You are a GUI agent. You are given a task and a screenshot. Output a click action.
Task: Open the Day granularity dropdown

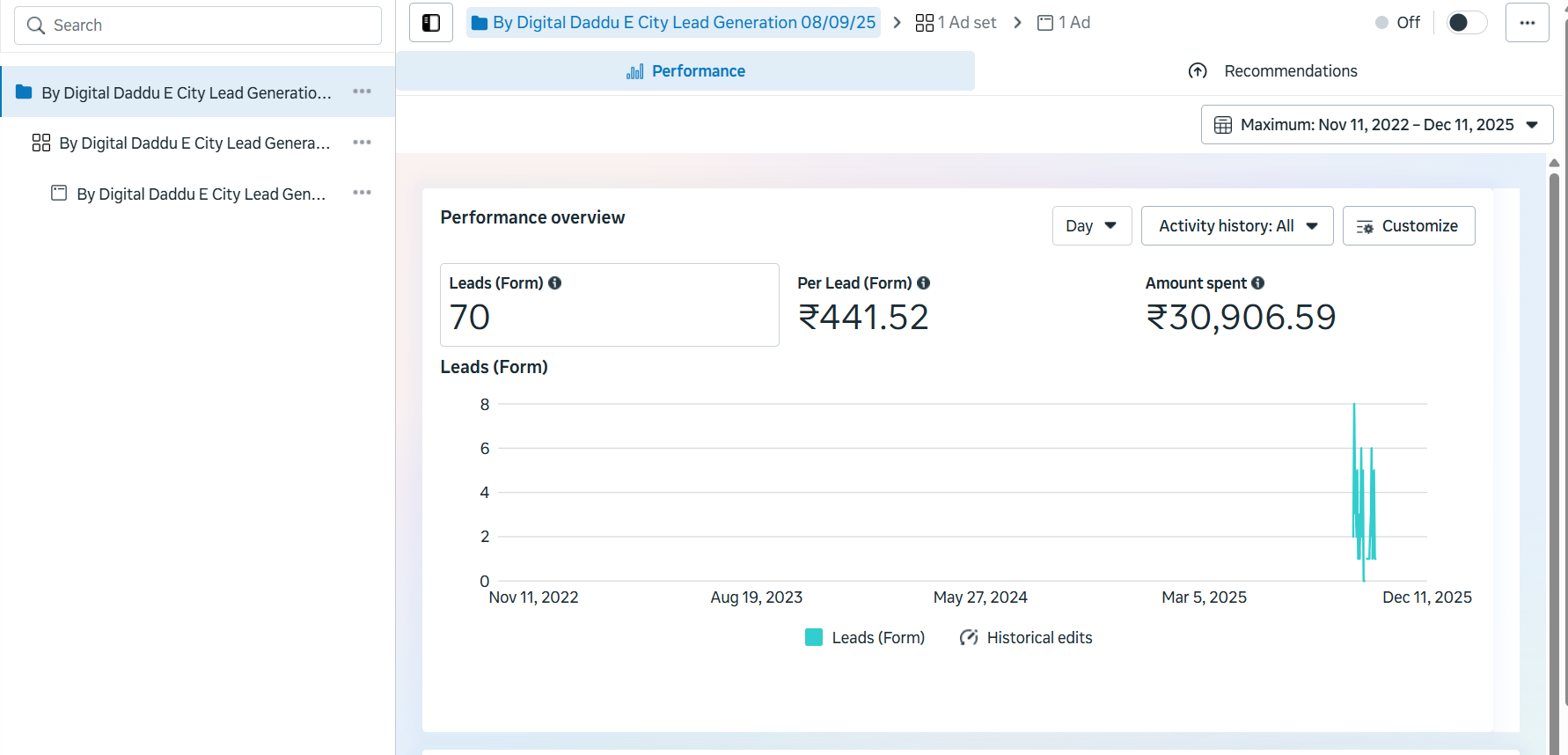click(x=1091, y=226)
